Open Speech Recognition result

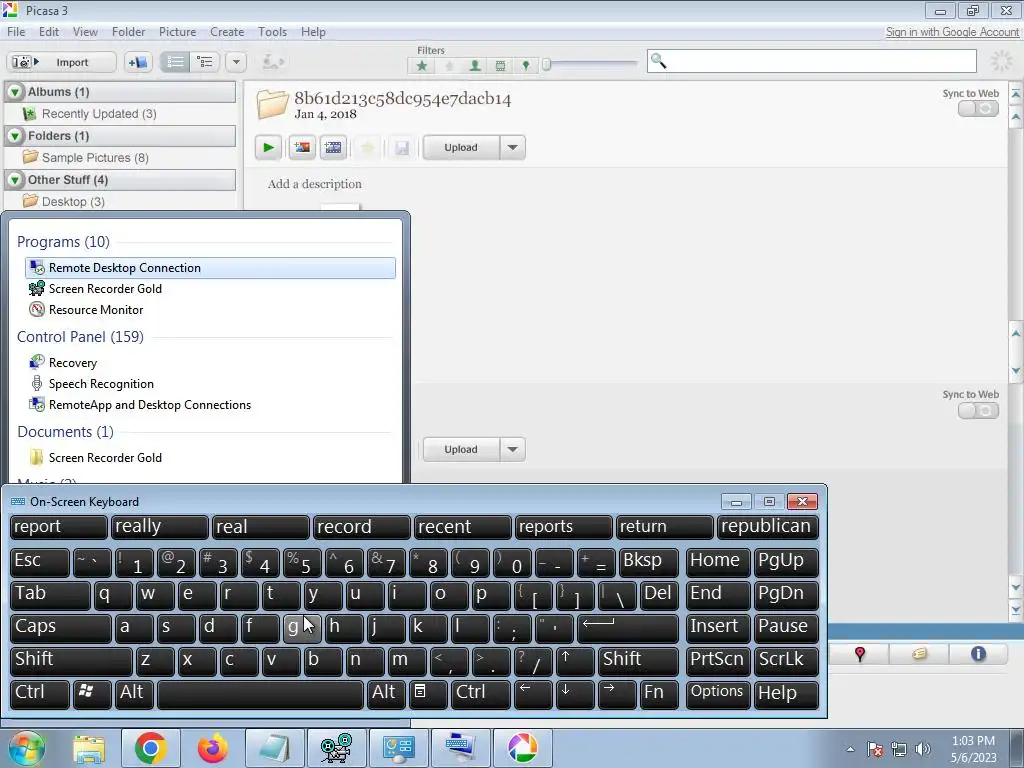coord(210,383)
